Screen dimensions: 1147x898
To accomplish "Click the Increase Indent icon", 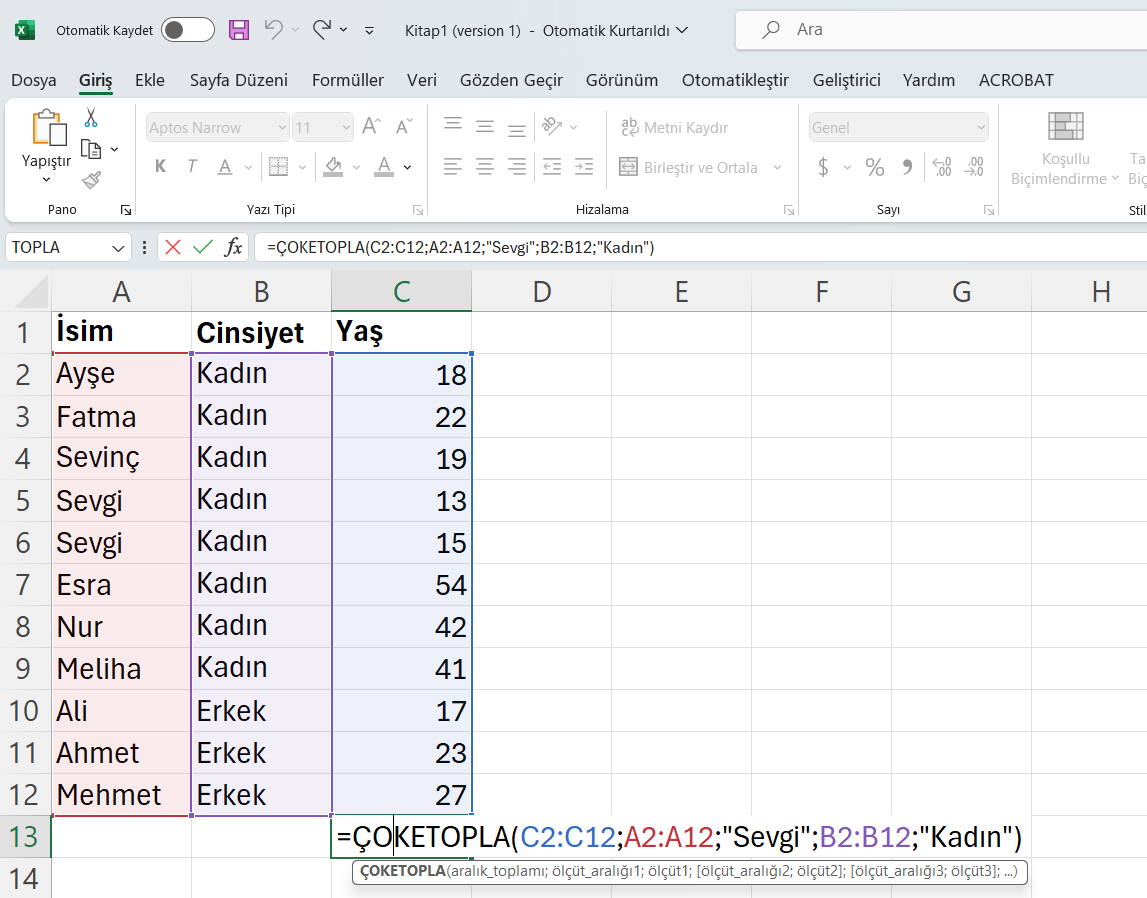I will tap(584, 167).
